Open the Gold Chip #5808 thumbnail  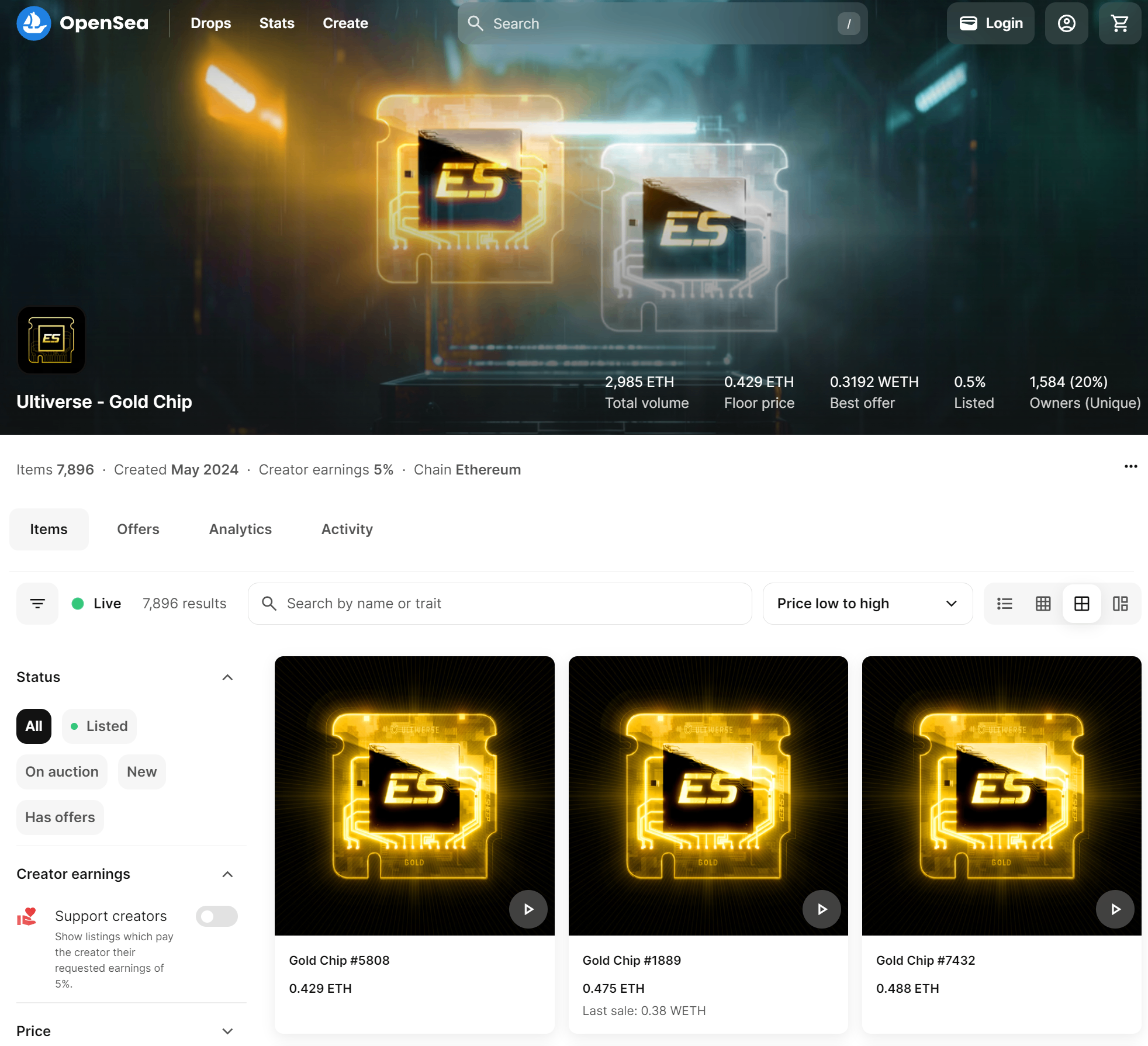pyautogui.click(x=414, y=796)
